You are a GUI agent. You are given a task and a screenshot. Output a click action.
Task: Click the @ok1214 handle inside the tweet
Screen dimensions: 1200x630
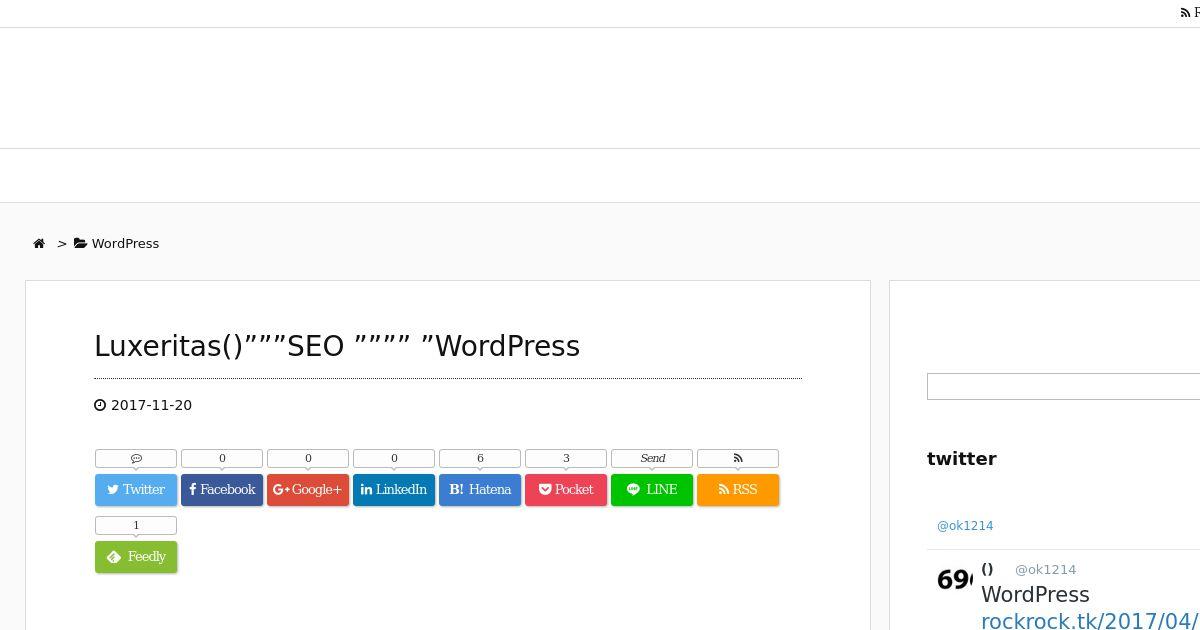1045,570
